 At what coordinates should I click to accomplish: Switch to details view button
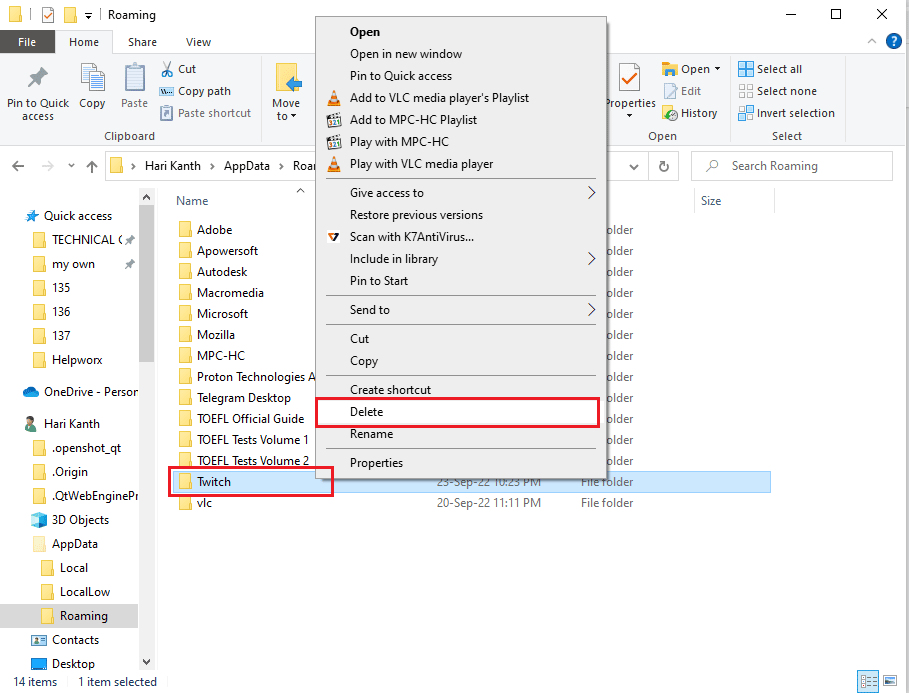[x=868, y=681]
